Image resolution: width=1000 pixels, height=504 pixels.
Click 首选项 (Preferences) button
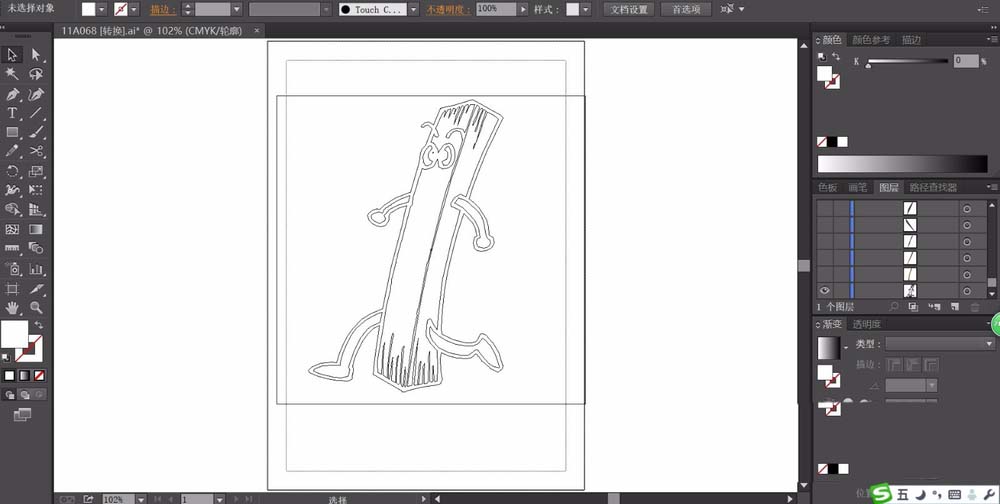coord(686,10)
